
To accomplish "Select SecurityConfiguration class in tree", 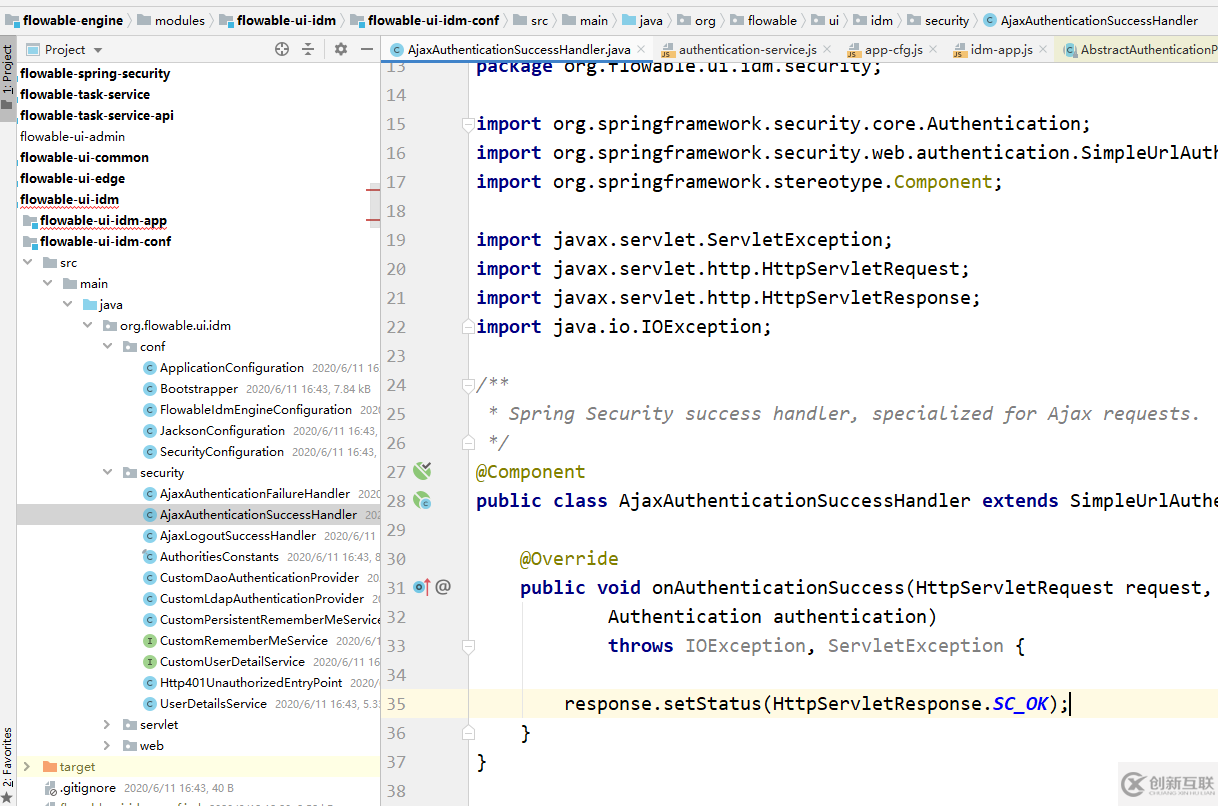I will (222, 451).
